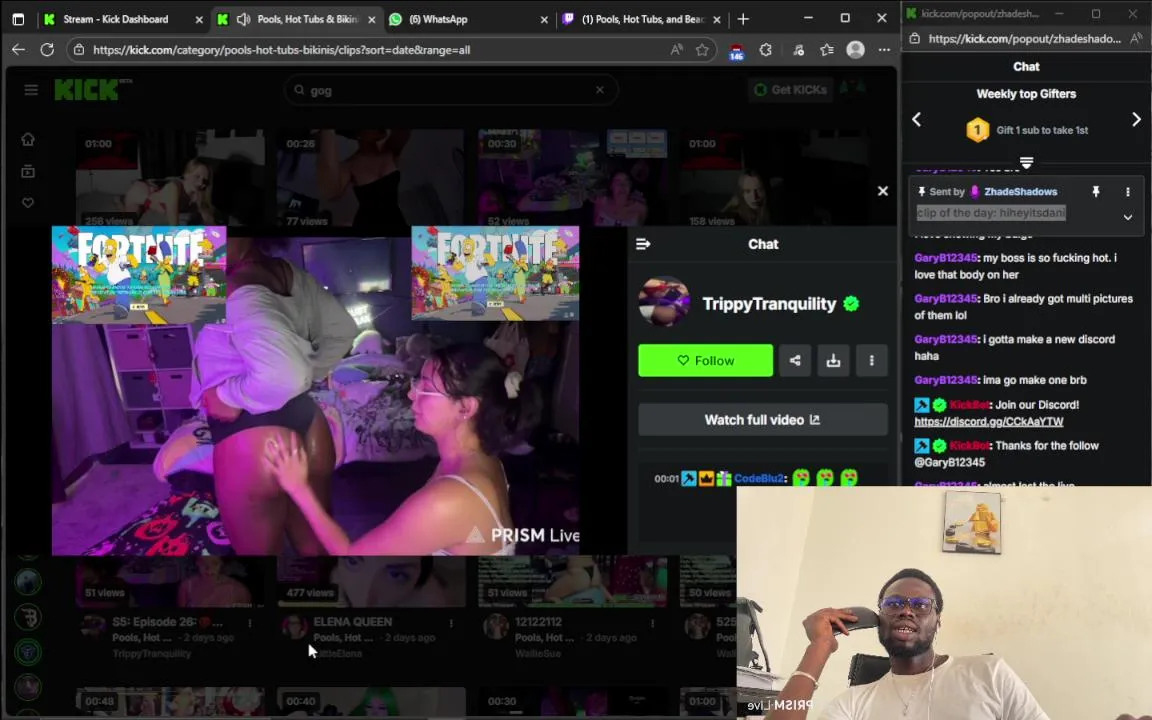Click ZhadeShadows username in pinned message
Screen dimensions: 1152x720
pos(1020,191)
